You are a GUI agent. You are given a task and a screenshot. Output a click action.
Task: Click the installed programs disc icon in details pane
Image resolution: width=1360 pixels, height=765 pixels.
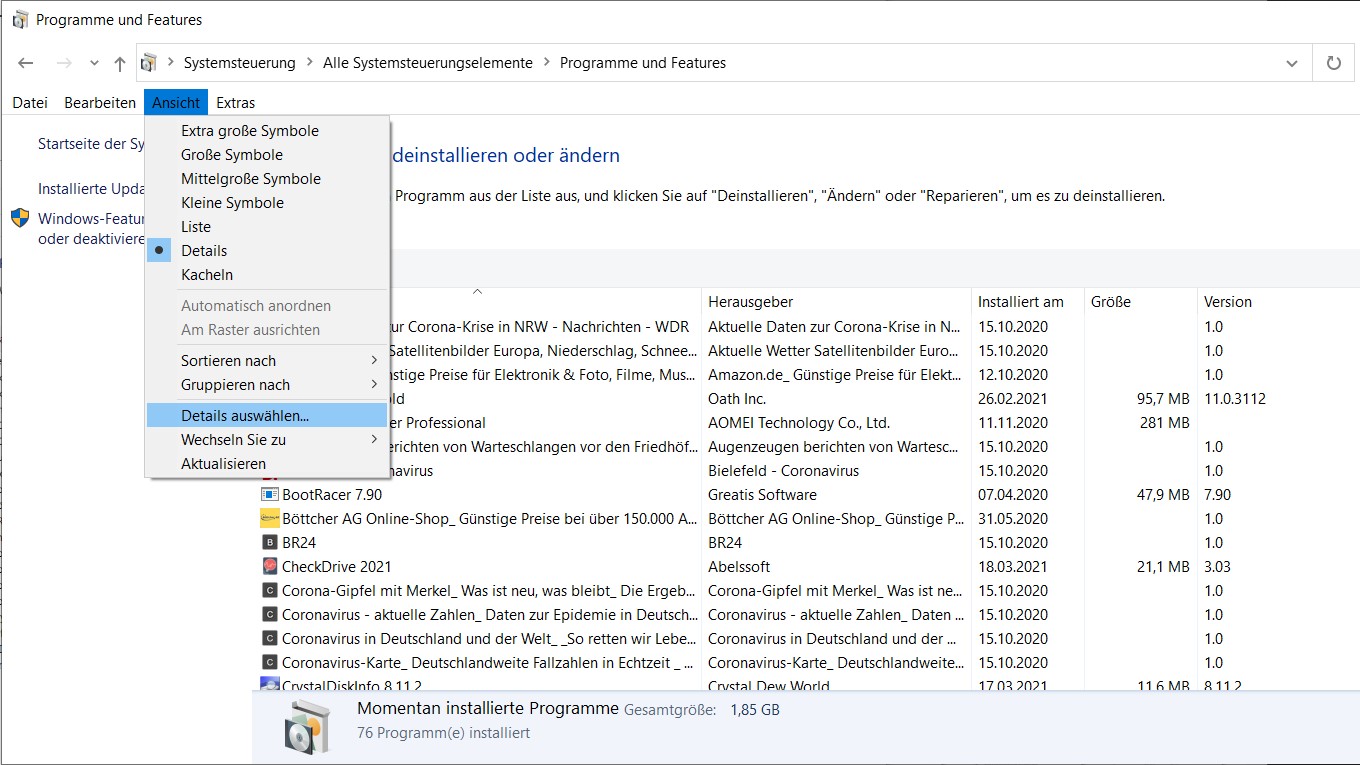click(306, 727)
